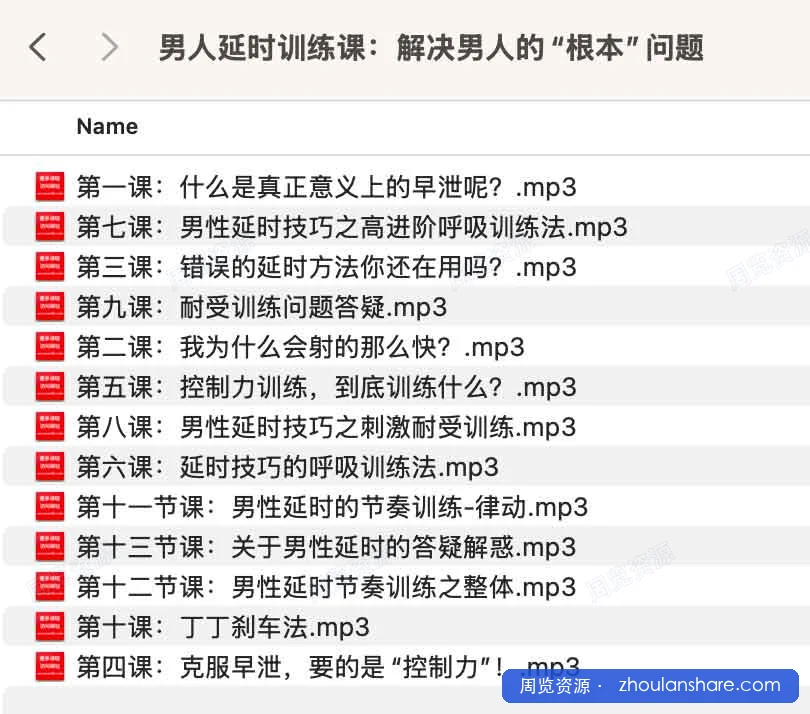This screenshot has width=810, height=714.
Task: Select file 第四课：克服早泄，要的是“控制力”！.mp3
Action: pyautogui.click(x=329, y=667)
